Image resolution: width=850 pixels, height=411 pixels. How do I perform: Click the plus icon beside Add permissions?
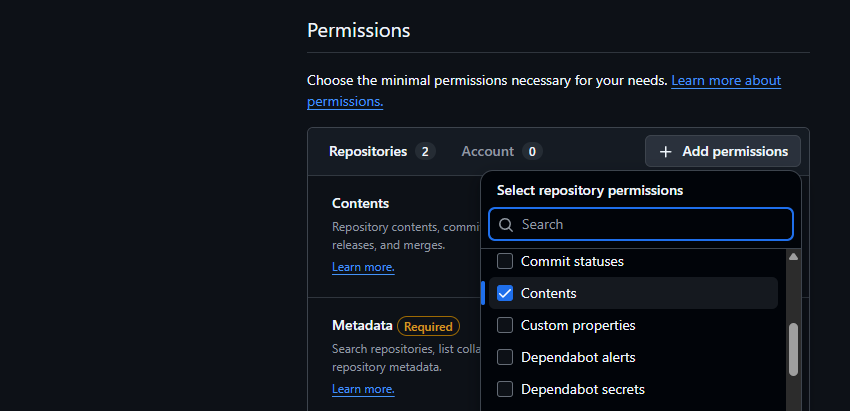point(665,151)
